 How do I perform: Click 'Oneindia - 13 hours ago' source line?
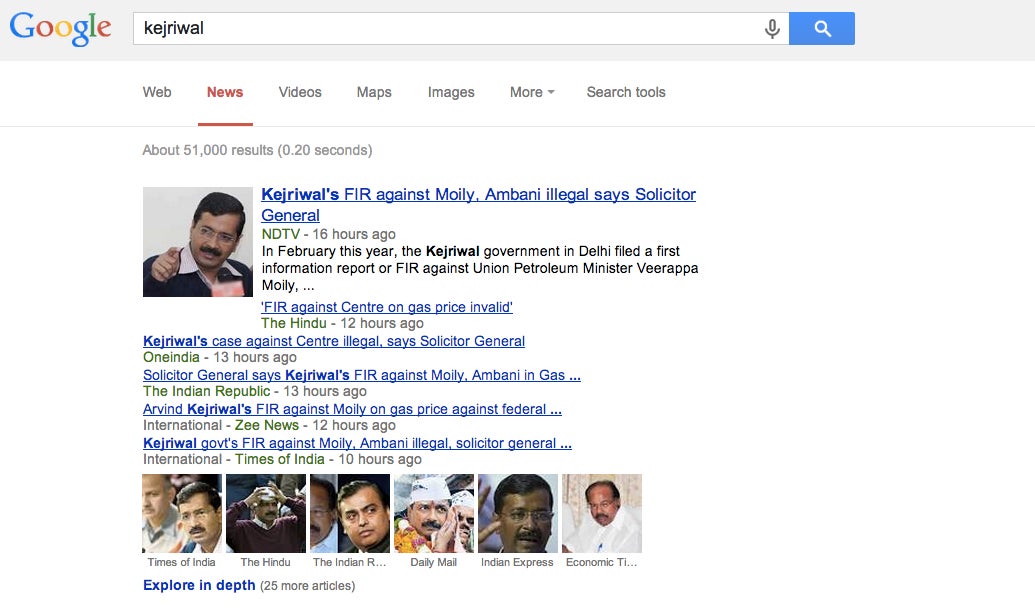(220, 357)
